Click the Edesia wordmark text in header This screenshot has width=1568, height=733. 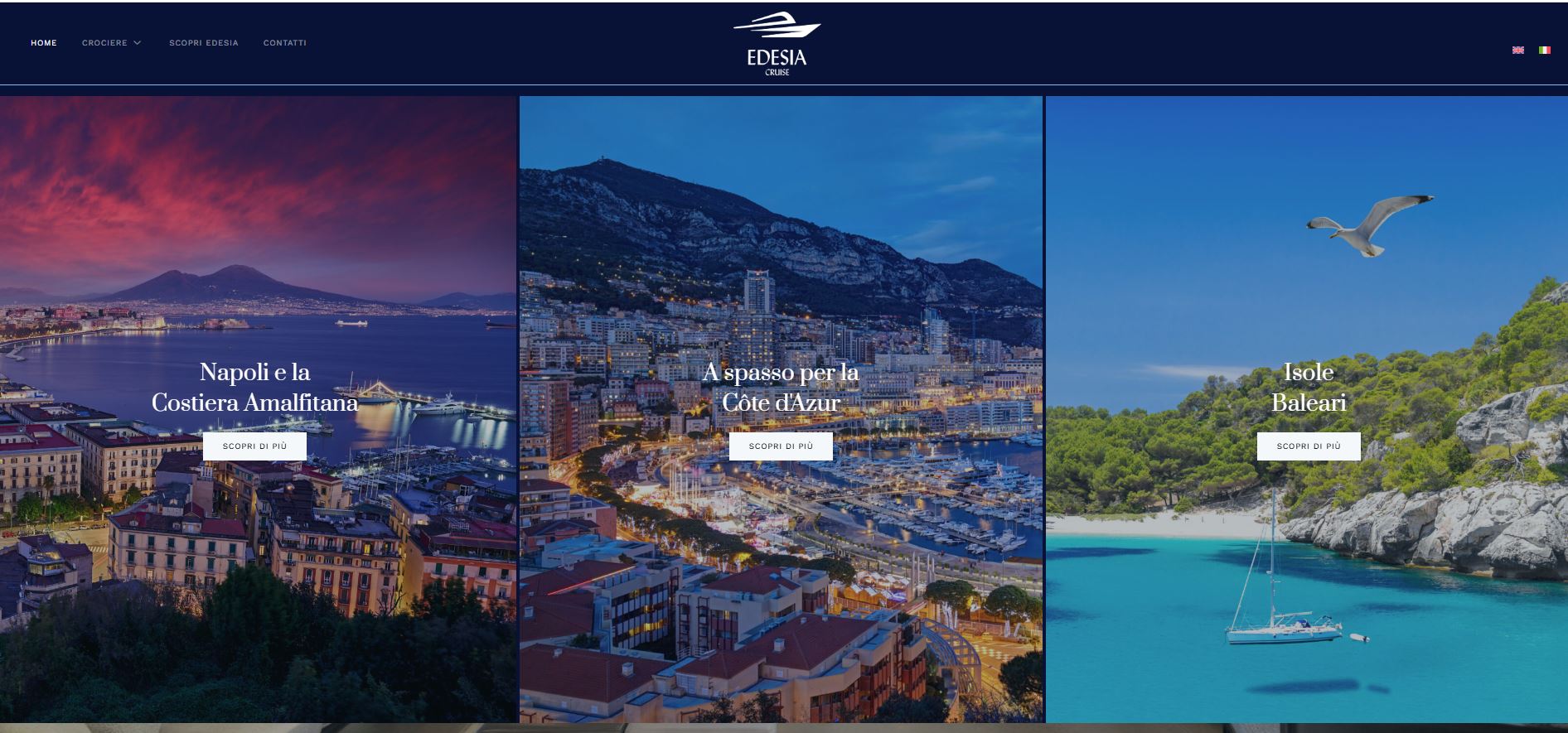pos(777,58)
